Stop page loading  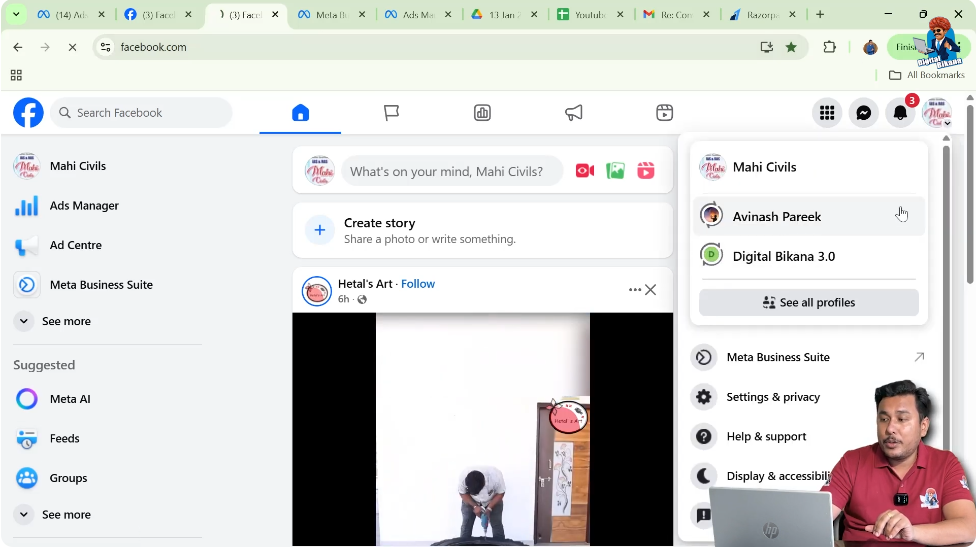tap(72, 47)
